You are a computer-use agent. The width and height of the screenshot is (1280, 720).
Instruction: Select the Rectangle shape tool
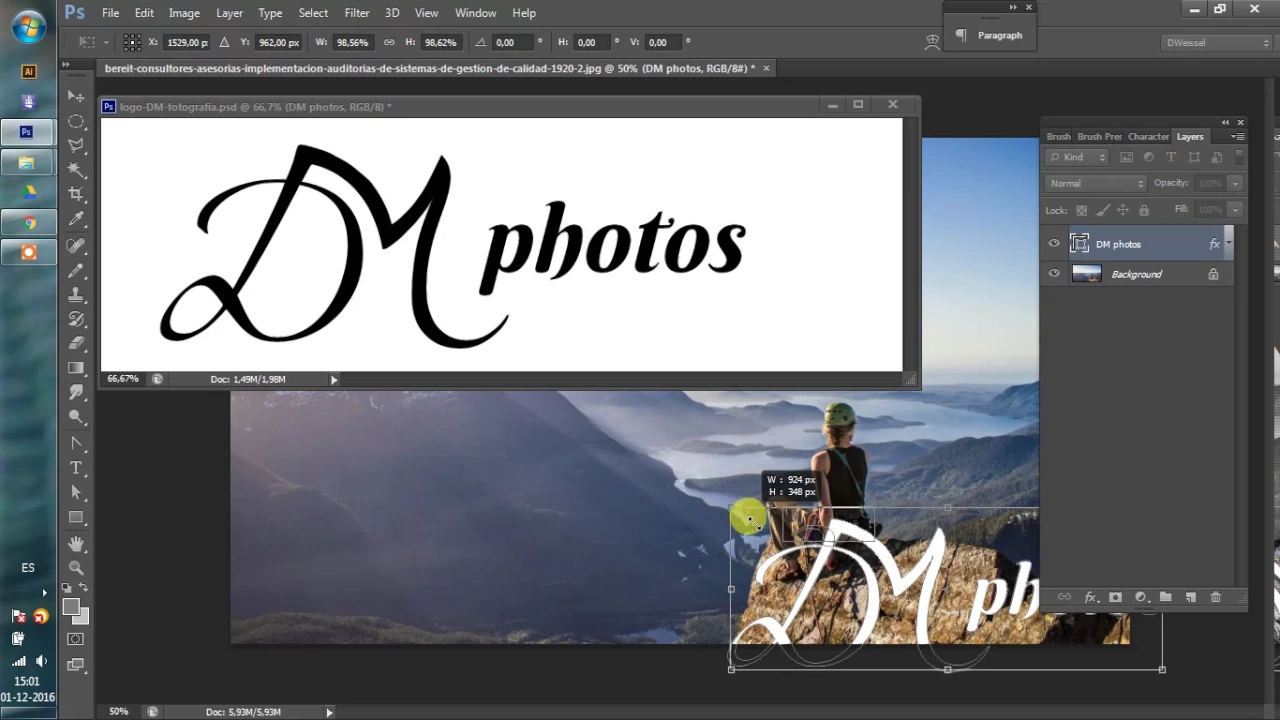76,517
